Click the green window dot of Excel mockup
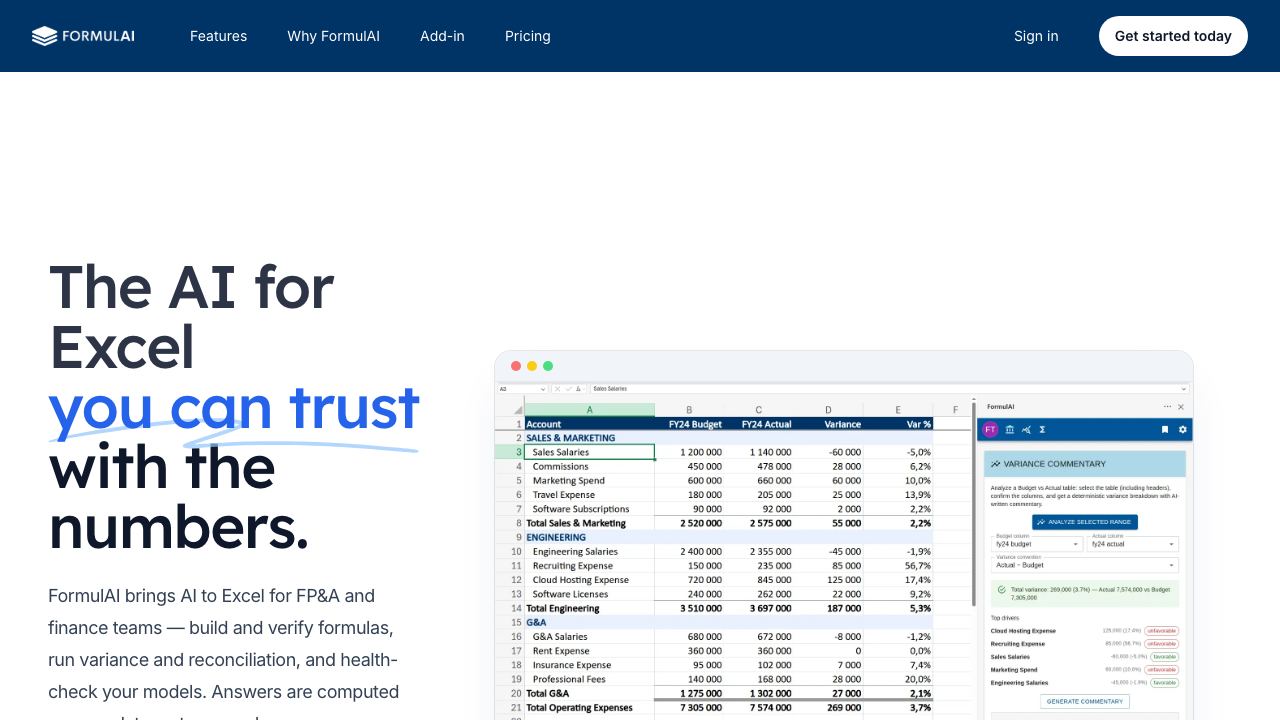Viewport: 1280px width, 720px height. 548,366
